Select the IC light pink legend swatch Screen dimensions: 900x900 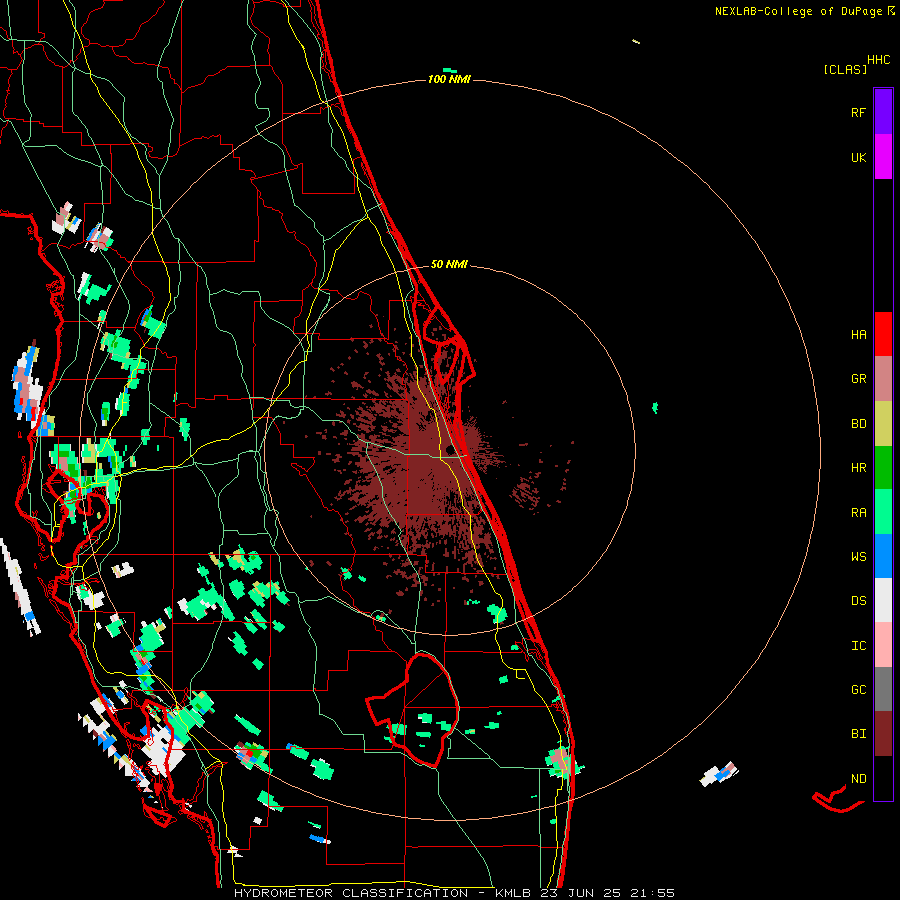[x=883, y=645]
